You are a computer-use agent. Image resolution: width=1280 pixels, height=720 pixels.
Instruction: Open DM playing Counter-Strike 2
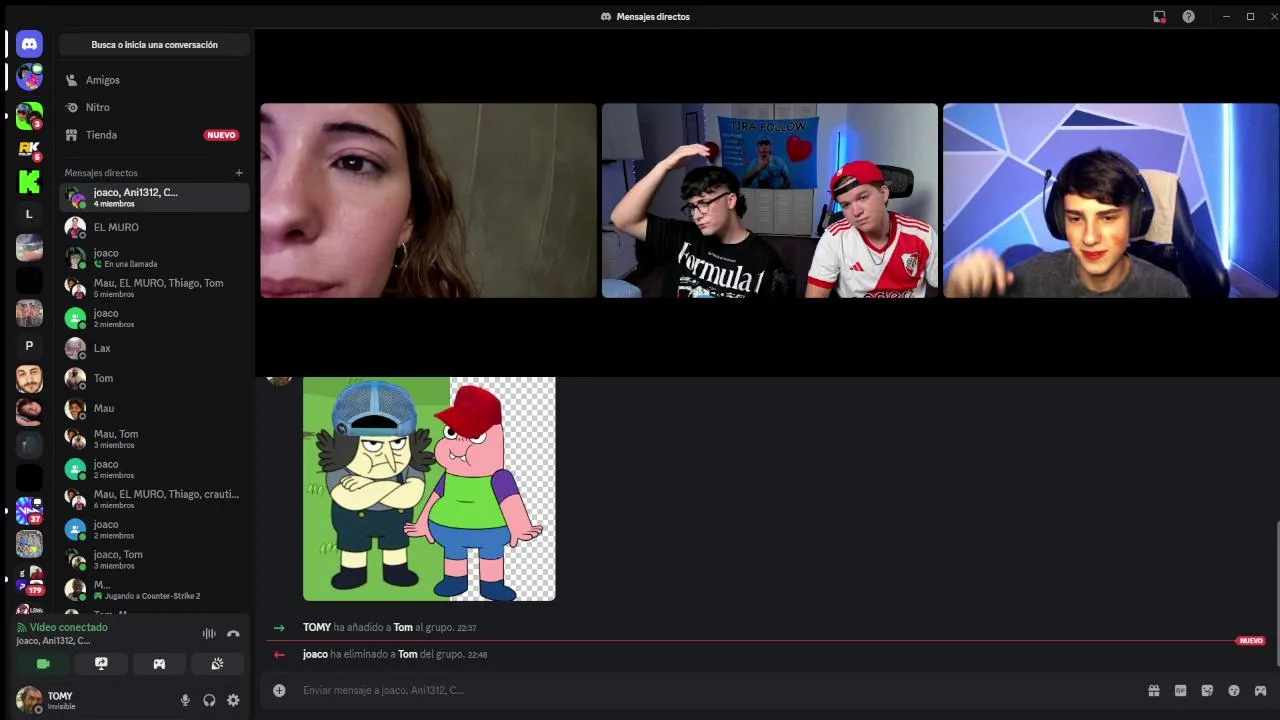click(x=154, y=590)
